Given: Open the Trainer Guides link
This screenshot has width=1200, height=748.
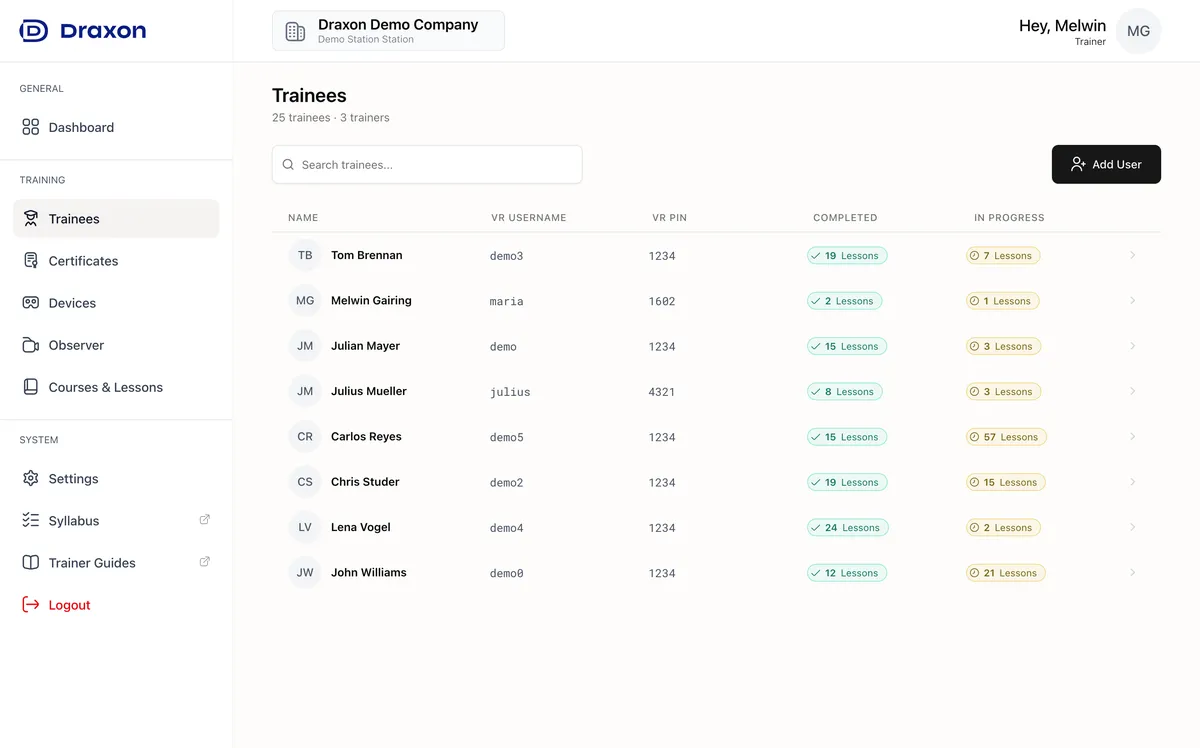Looking at the screenshot, I should tap(116, 563).
